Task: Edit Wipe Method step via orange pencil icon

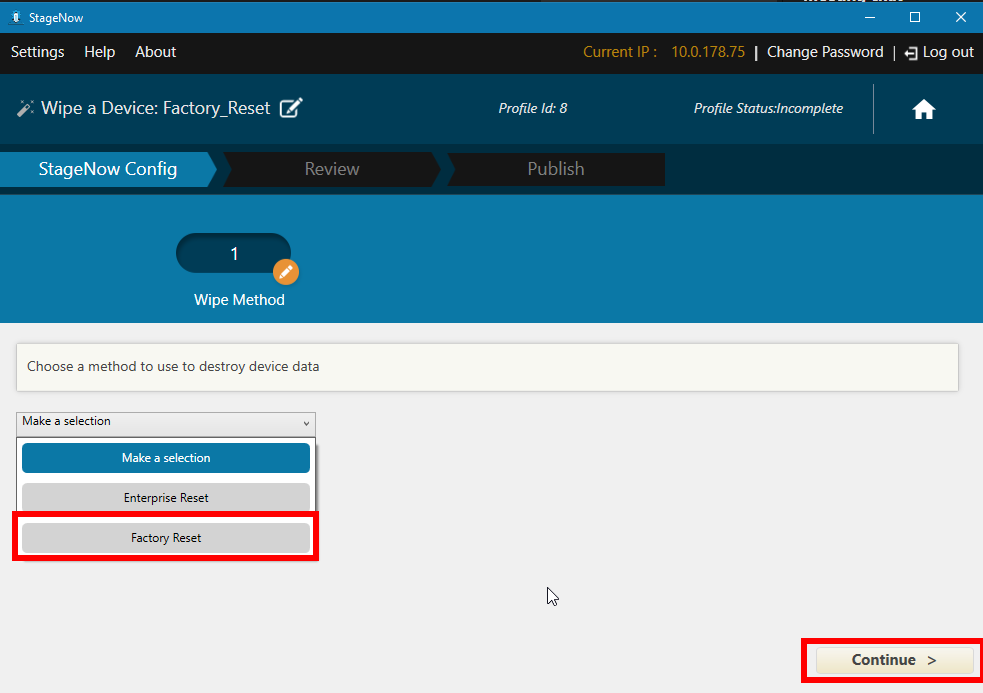Action: [x=286, y=271]
